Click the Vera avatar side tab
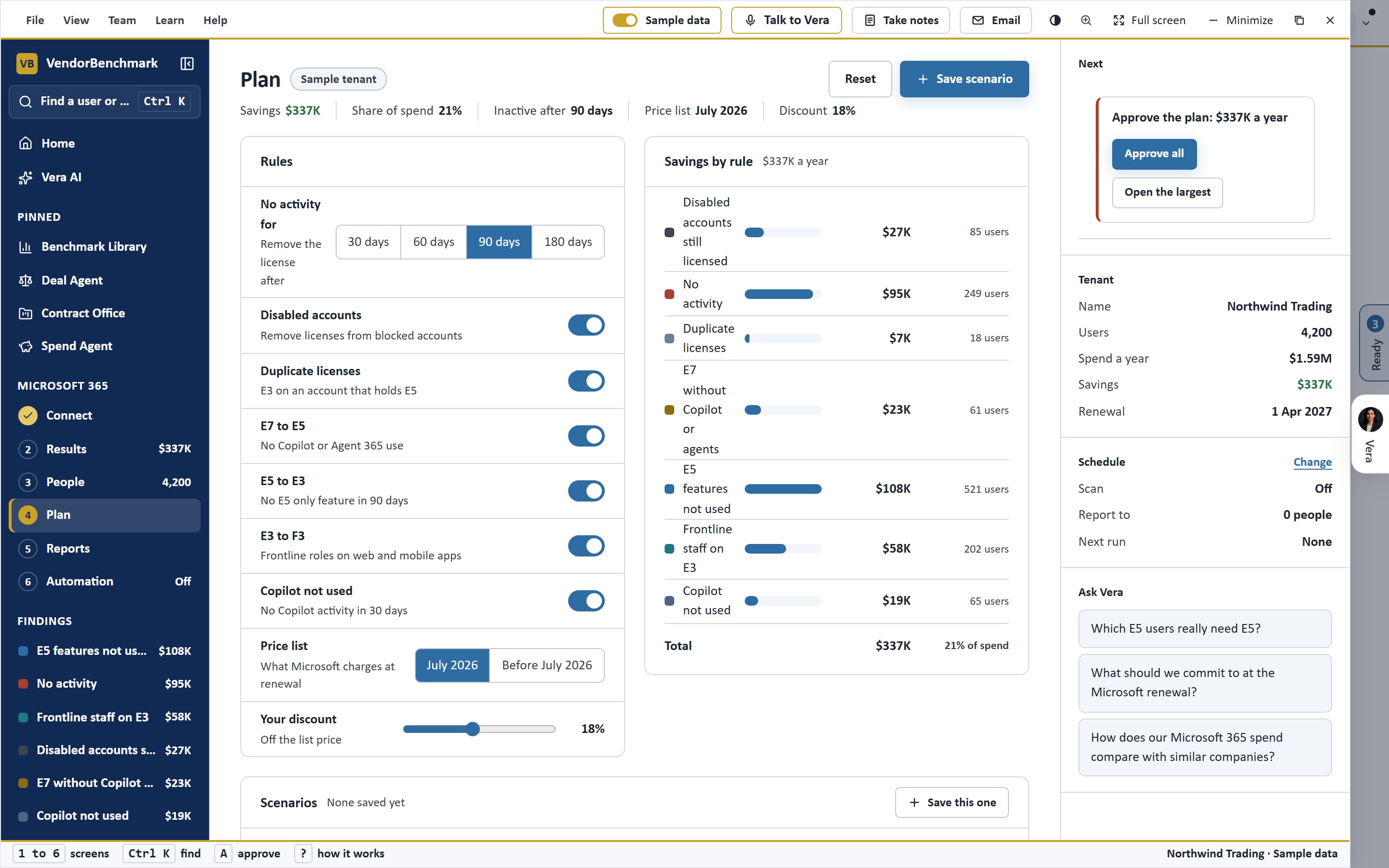 [1371, 434]
